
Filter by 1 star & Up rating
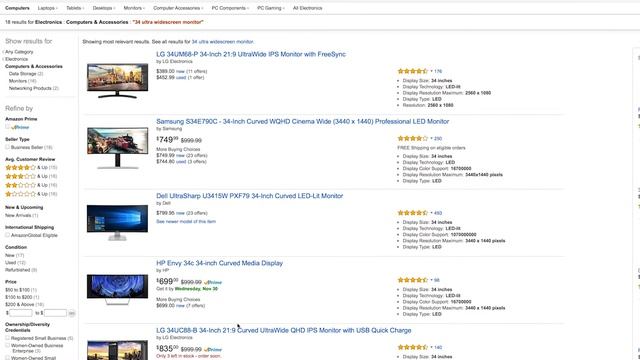pyautogui.click(x=31, y=194)
